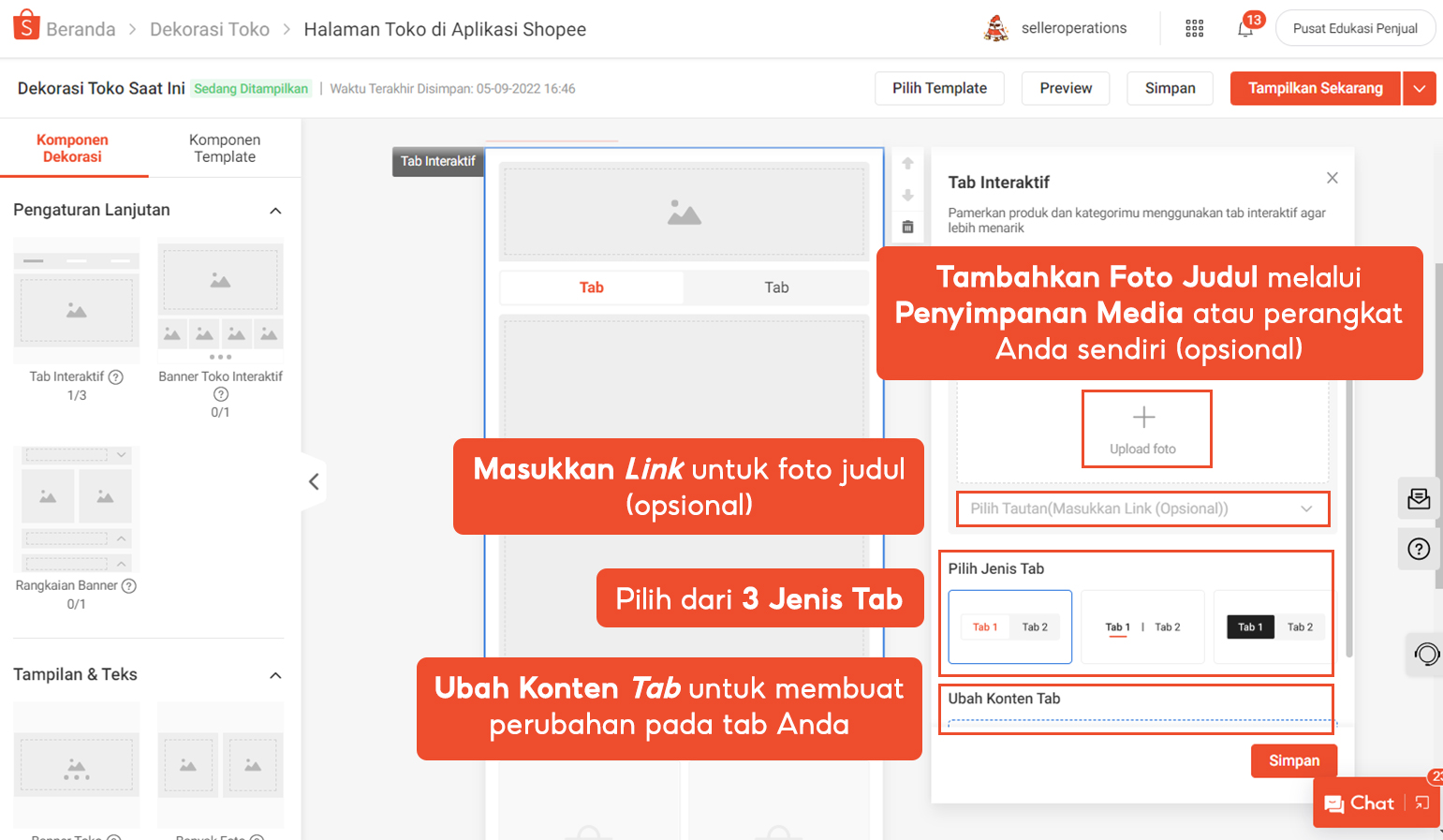Go to Dekorasi Toko breadcrumb
This screenshot has height=840, width=1443.
210,29
